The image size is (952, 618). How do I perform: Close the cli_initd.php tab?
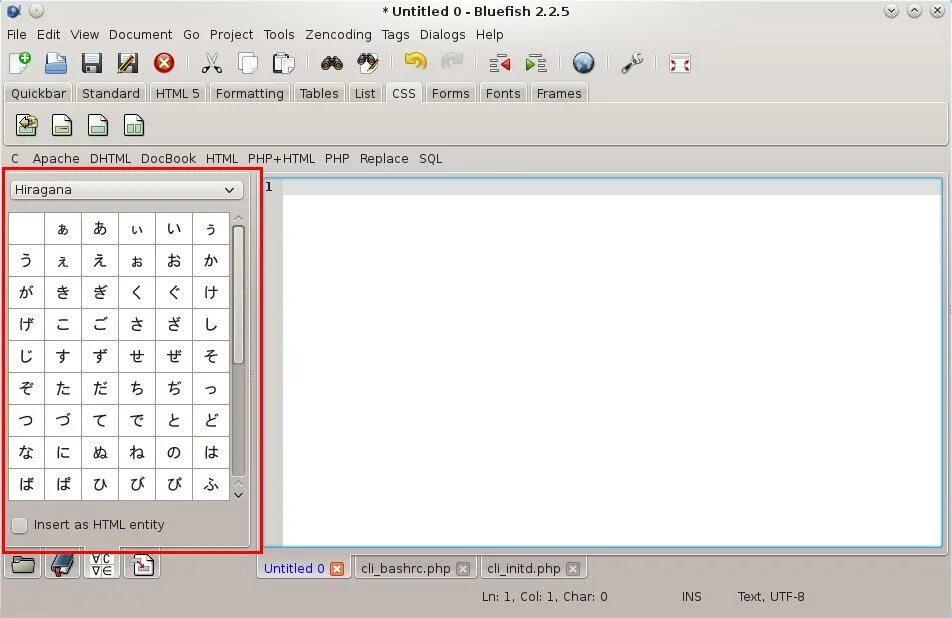coord(573,569)
